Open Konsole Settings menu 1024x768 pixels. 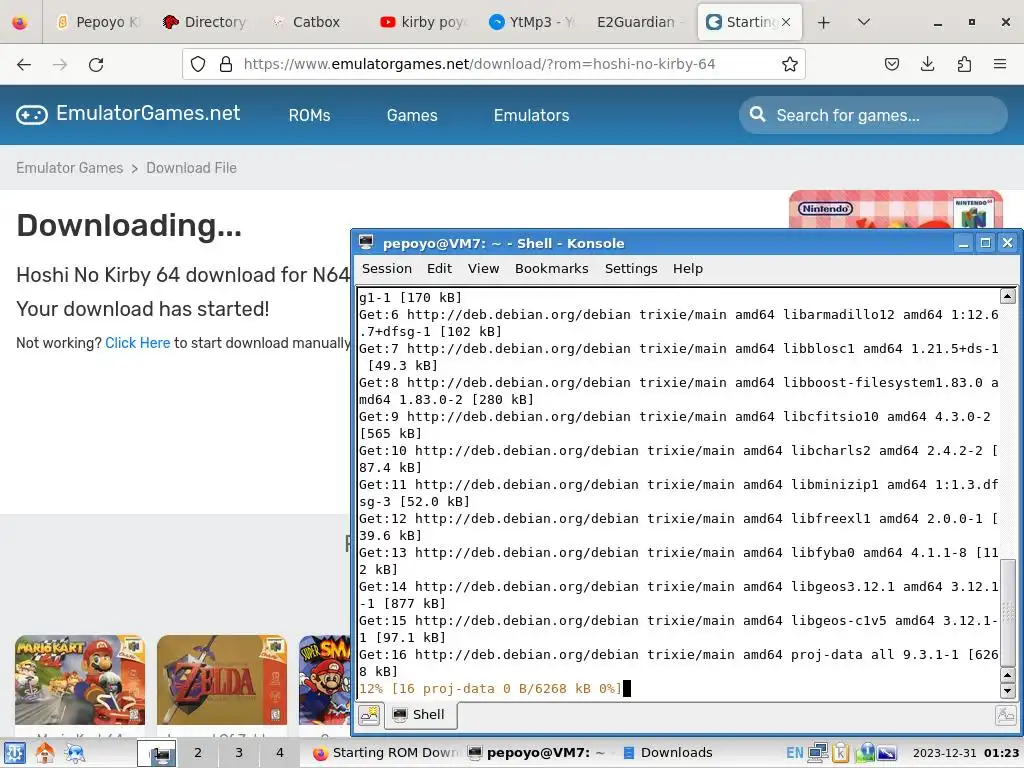click(630, 268)
